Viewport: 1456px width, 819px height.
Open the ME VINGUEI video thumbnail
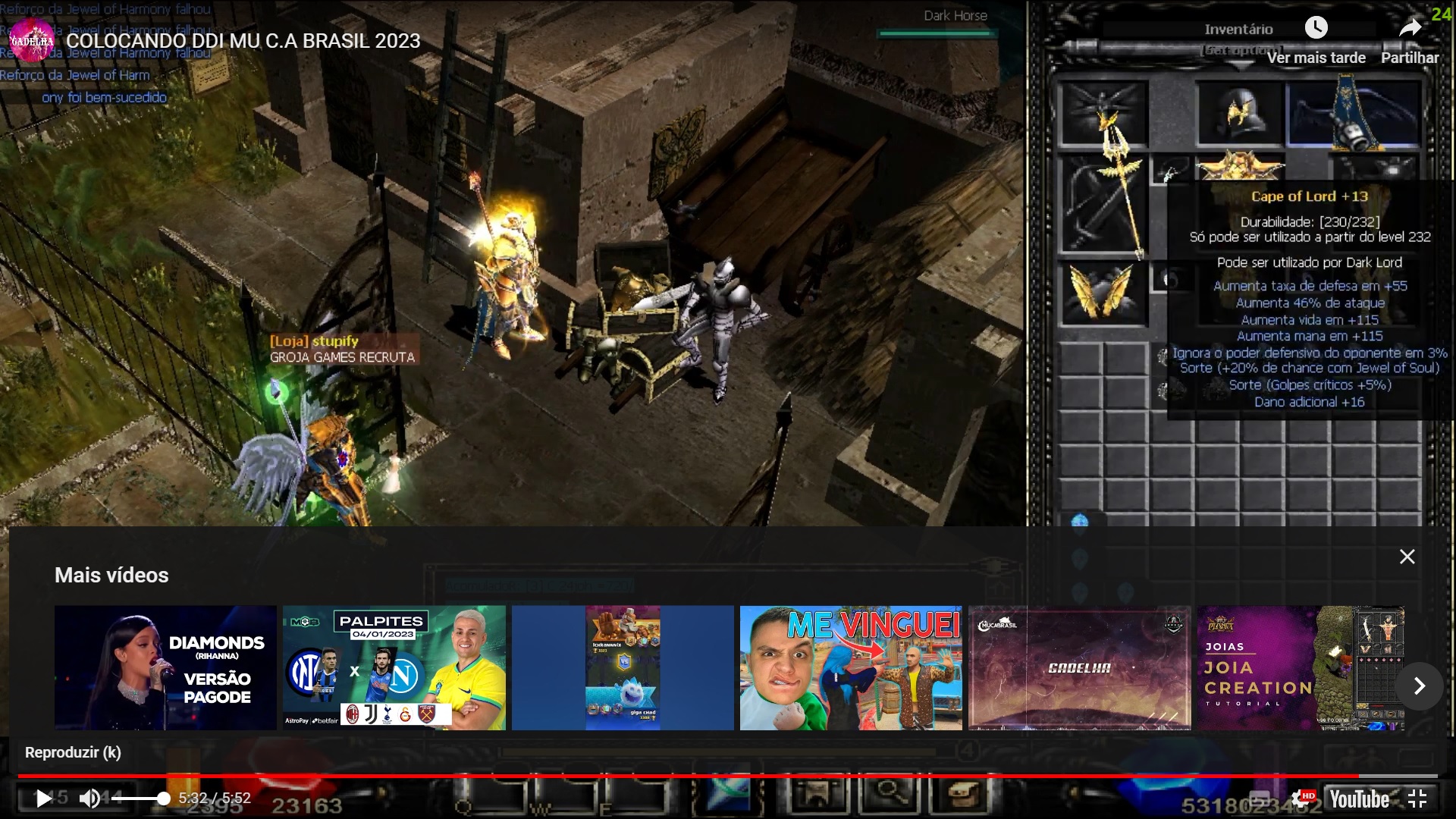coord(851,667)
